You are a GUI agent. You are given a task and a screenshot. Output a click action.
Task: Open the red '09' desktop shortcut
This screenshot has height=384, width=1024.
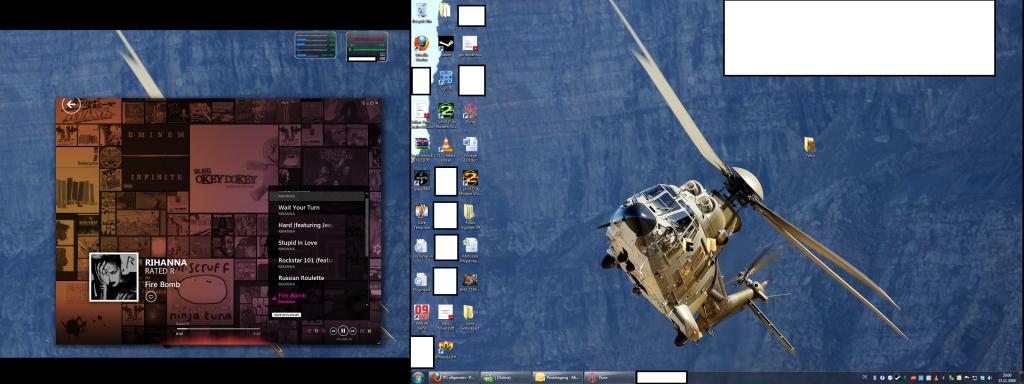pos(422,317)
